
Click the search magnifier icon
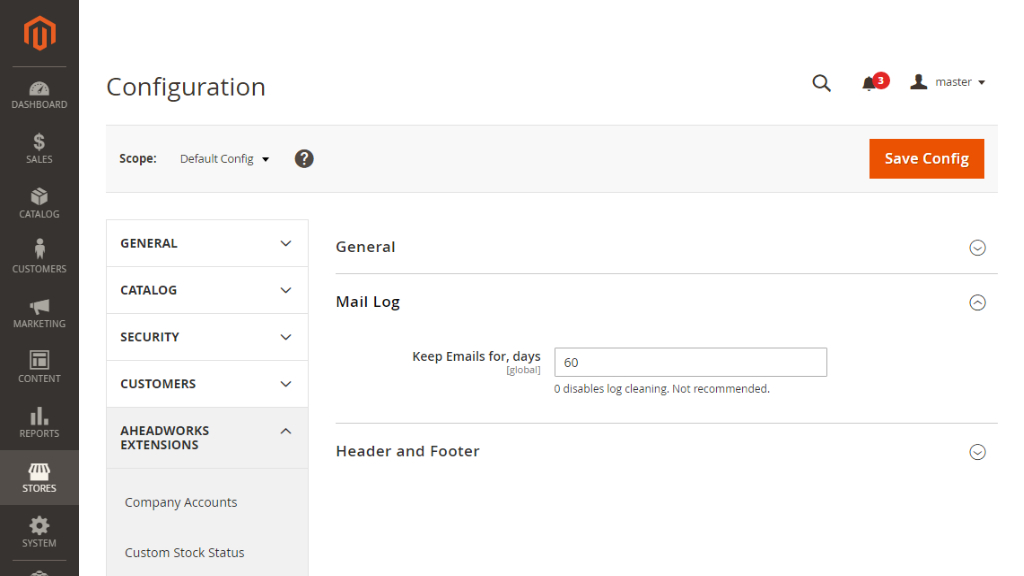pos(822,83)
